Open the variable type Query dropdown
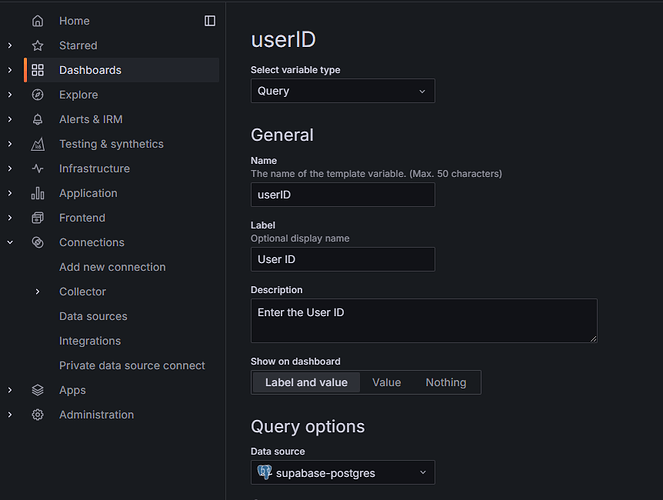This screenshot has height=500, width=663. tap(342, 91)
